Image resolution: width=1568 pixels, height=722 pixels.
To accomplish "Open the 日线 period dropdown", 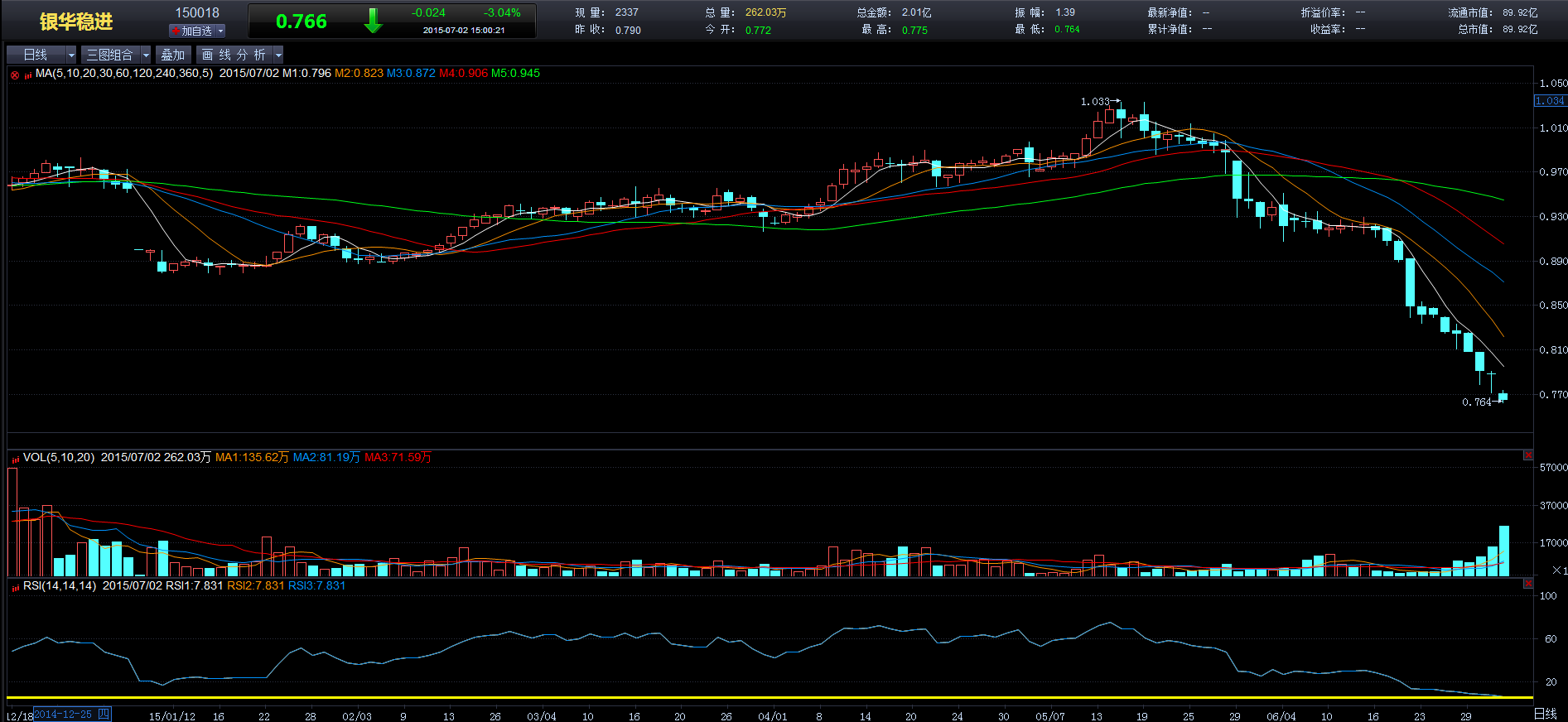I will pyautogui.click(x=71, y=55).
